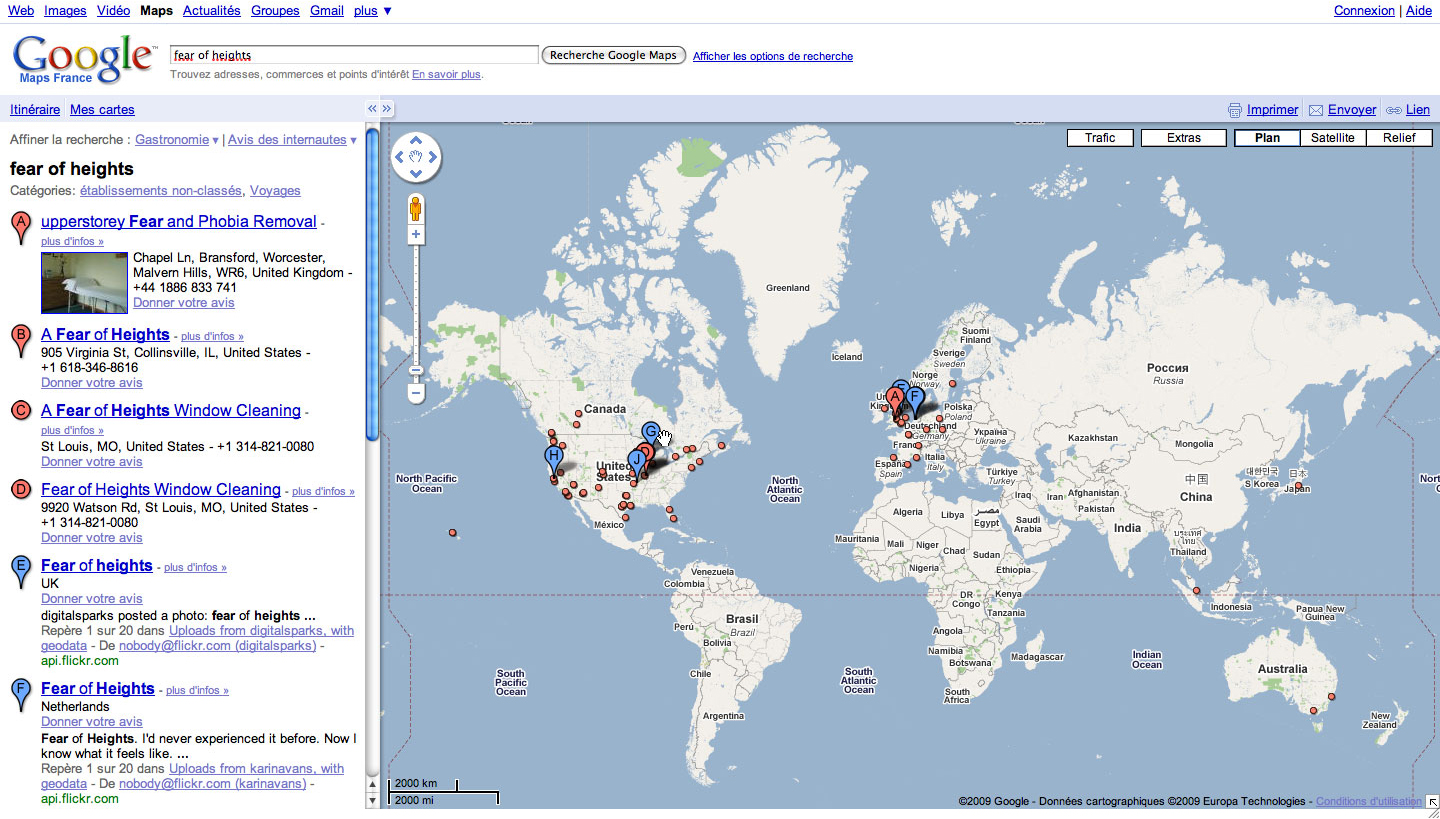The width and height of the screenshot is (1440, 819).
Task: Open Conditions d'utilisation link
Action: coord(1369,802)
